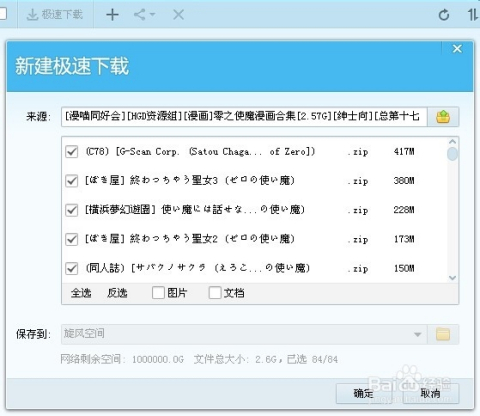Click the sort arrows icon in the toolbar
480x416 pixels.
[x=473, y=15]
